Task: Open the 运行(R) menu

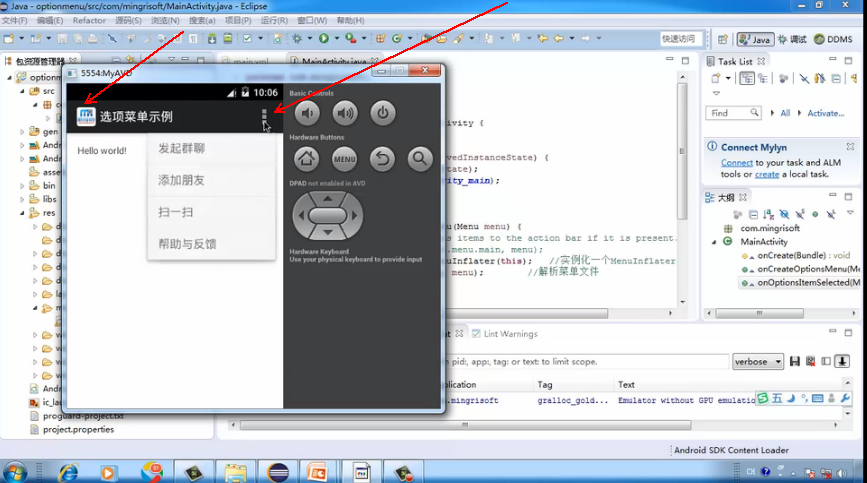Action: [x=274, y=20]
